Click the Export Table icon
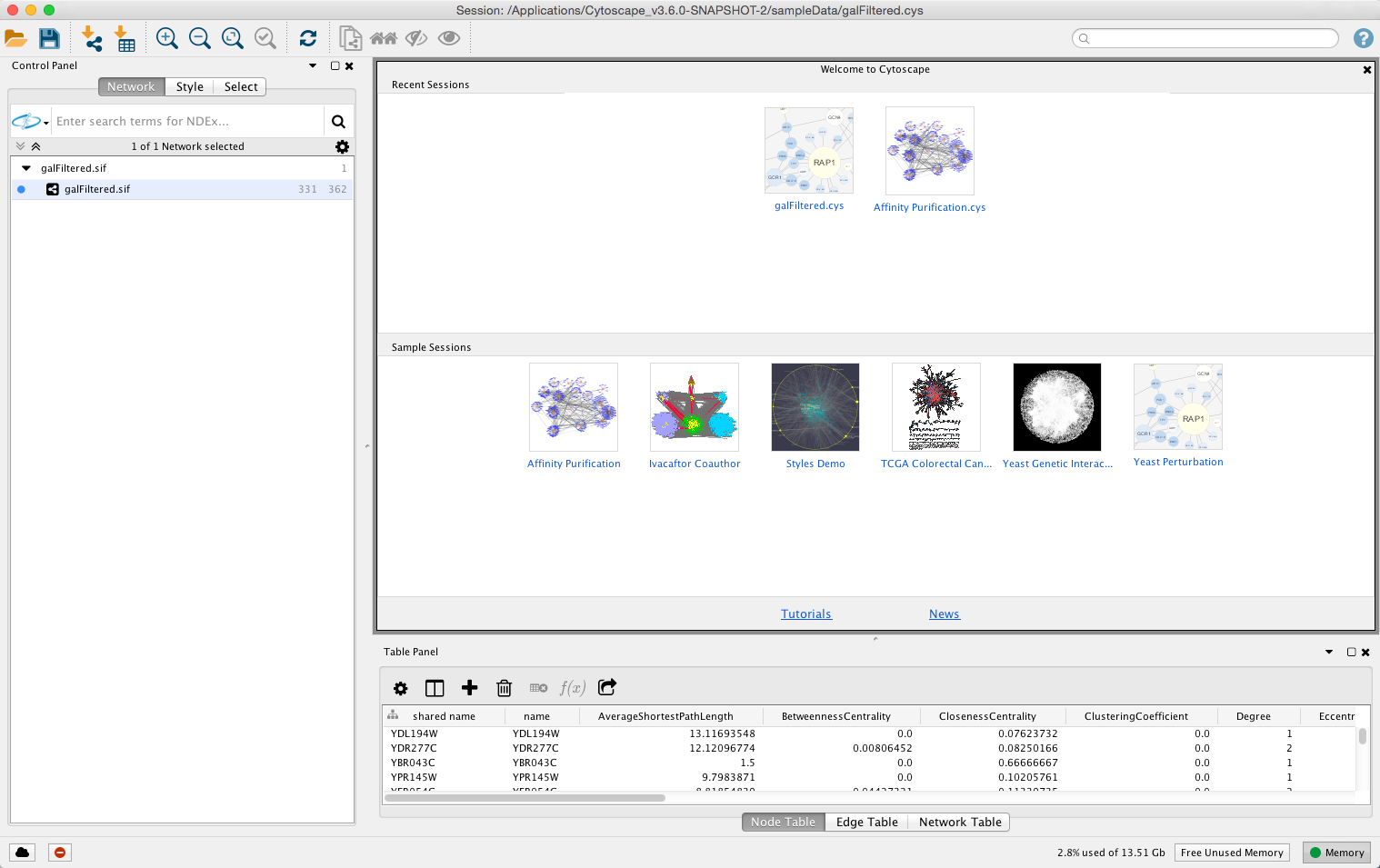This screenshot has width=1380, height=868. point(607,687)
